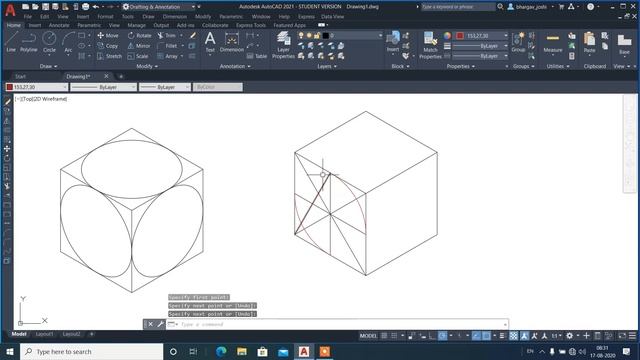Open the Home ribbon tab

13,25
